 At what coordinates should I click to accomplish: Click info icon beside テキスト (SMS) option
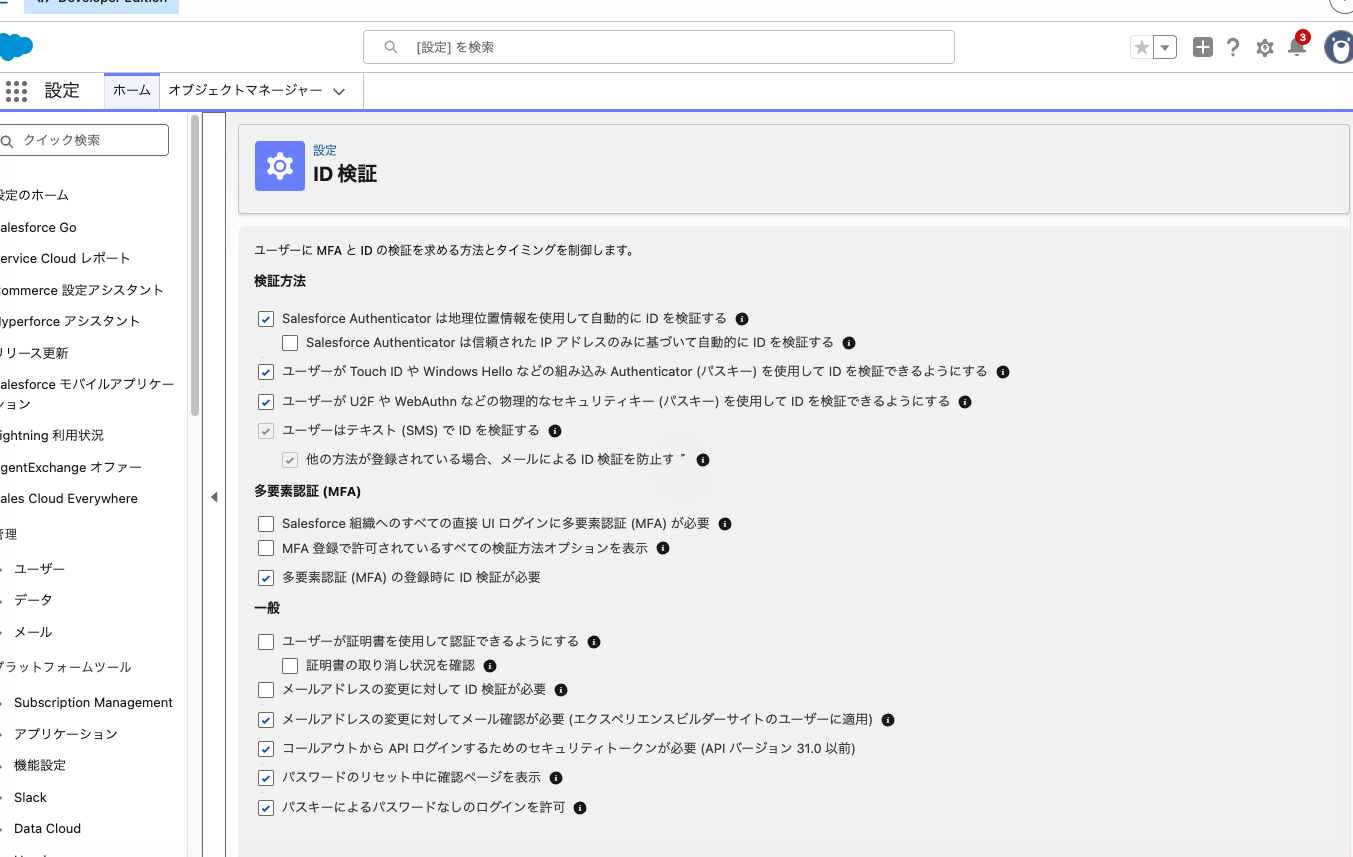point(555,431)
